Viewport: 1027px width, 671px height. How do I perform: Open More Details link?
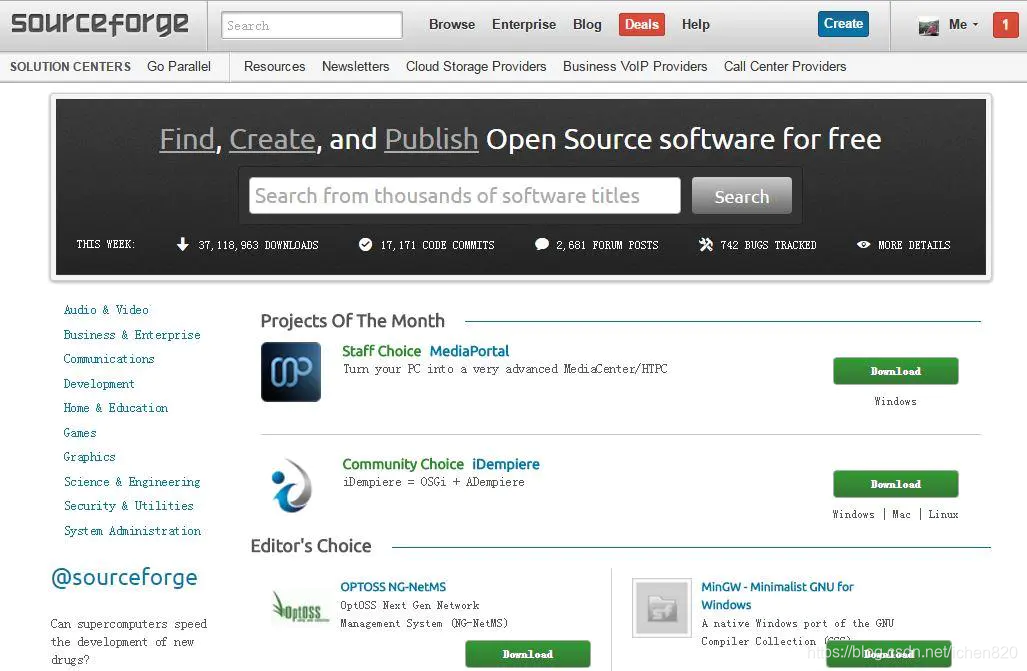tap(914, 245)
